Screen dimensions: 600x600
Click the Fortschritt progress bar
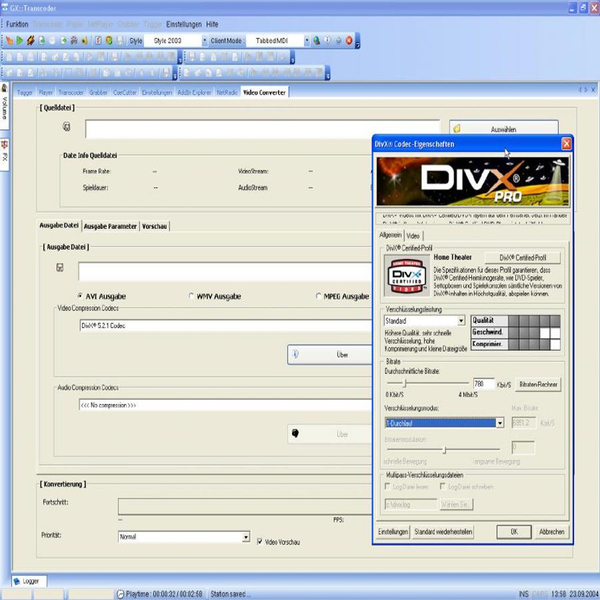[245, 506]
